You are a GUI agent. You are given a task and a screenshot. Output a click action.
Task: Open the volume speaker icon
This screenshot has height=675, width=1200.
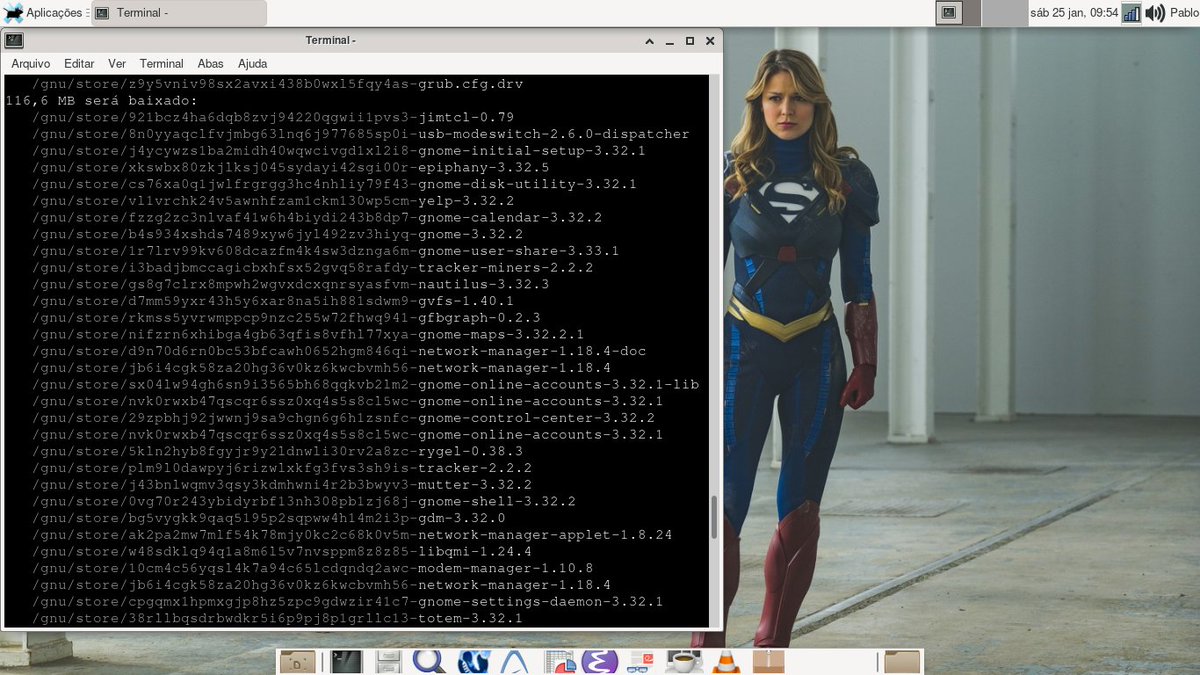click(x=1155, y=13)
